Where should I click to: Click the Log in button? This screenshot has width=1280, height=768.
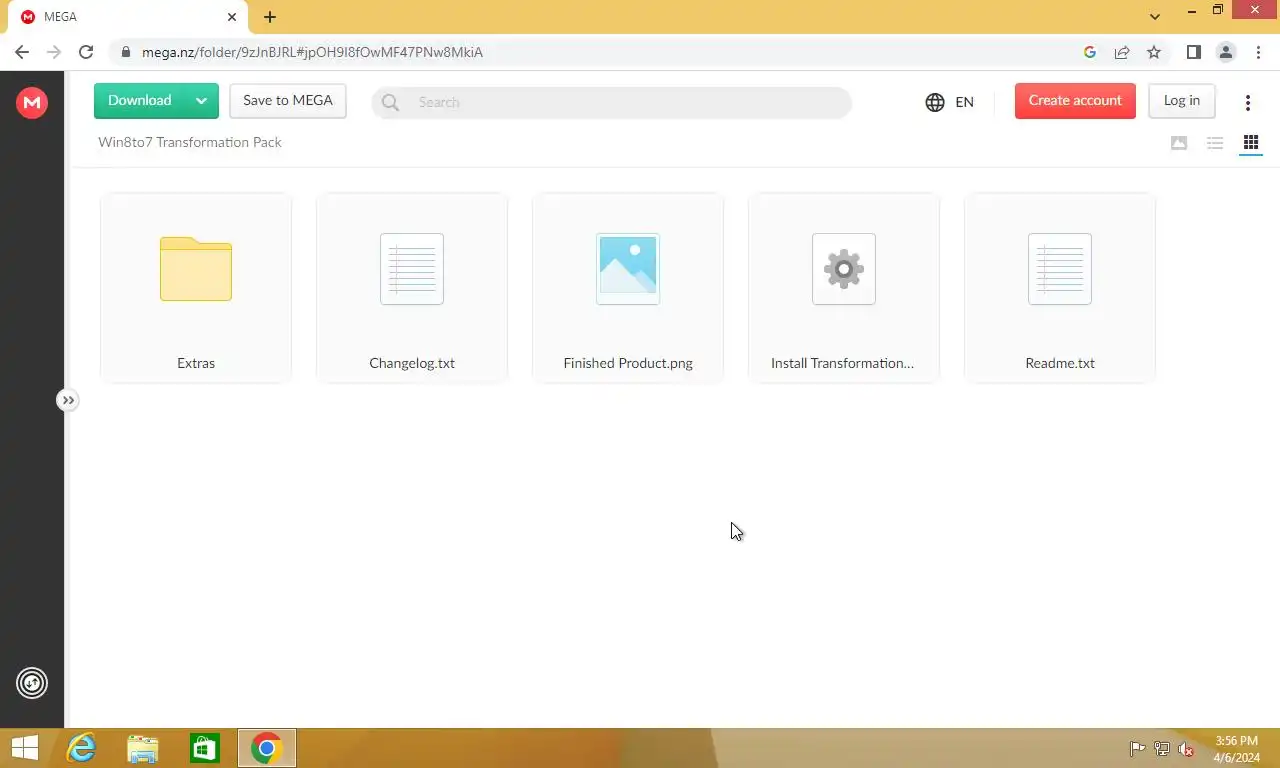tap(1182, 100)
